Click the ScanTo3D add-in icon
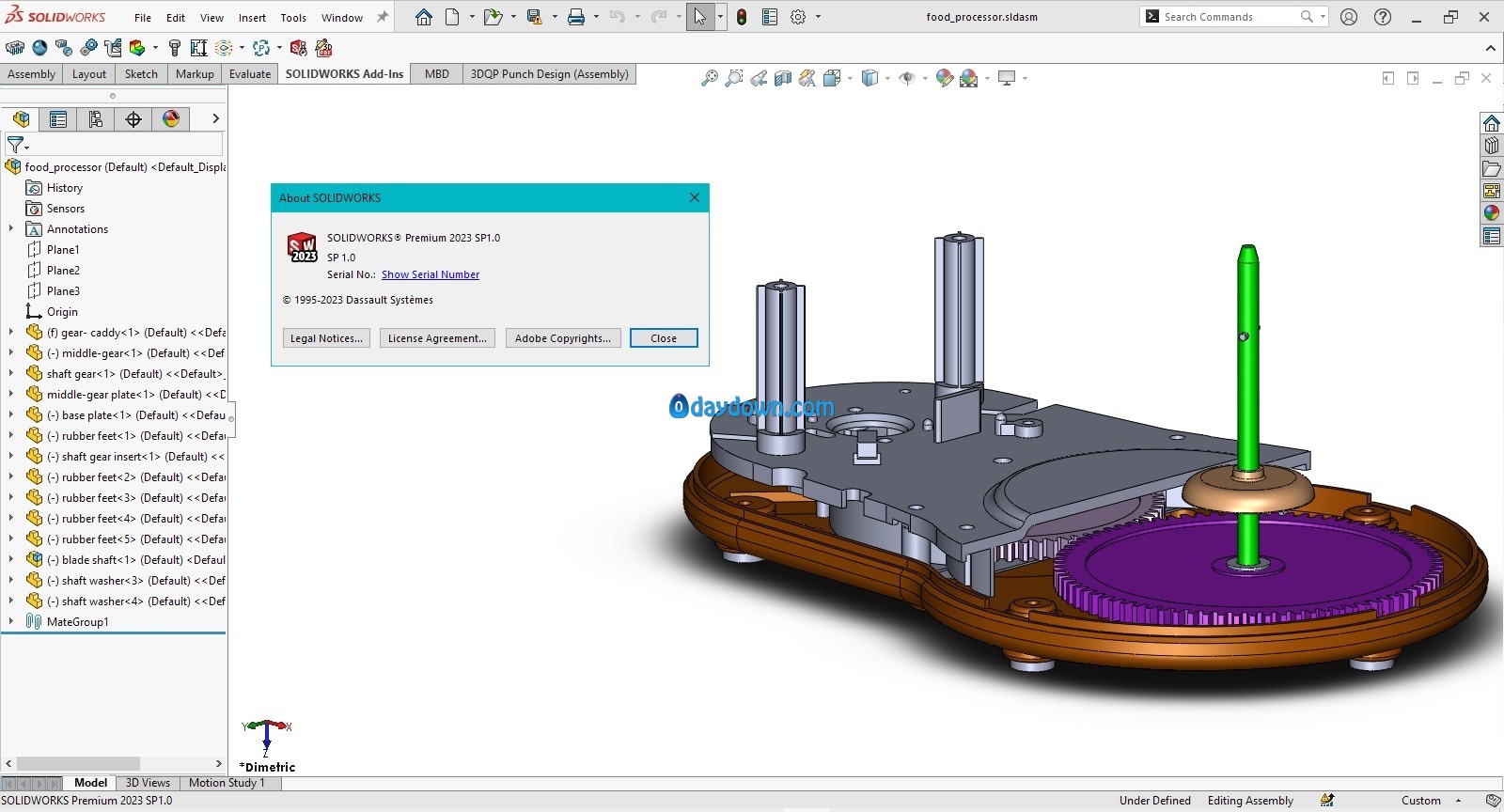Viewport: 1504px width, 812px height. point(64,48)
